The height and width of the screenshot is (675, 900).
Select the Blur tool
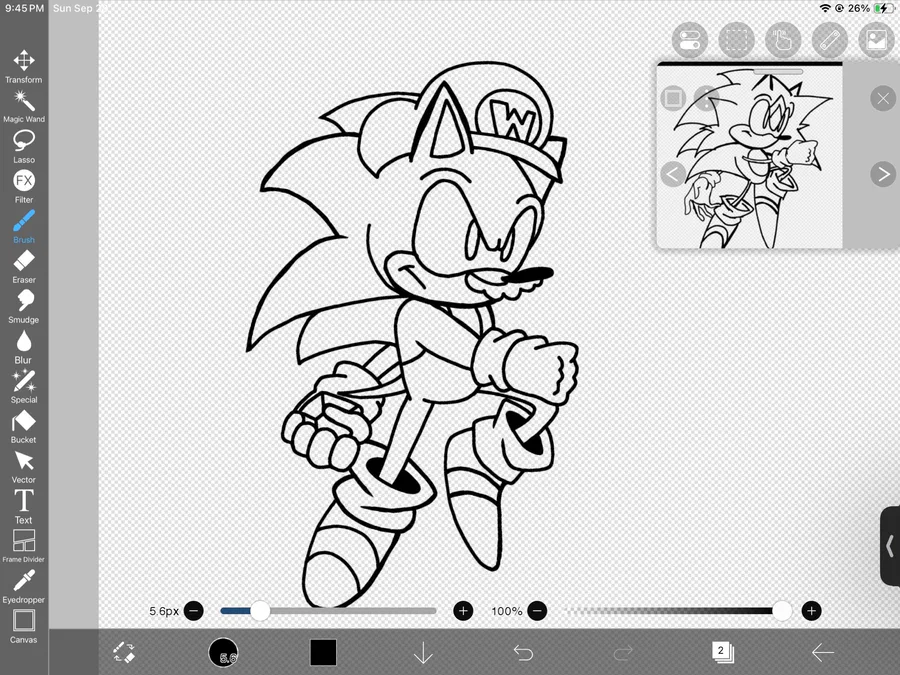pyautogui.click(x=24, y=347)
